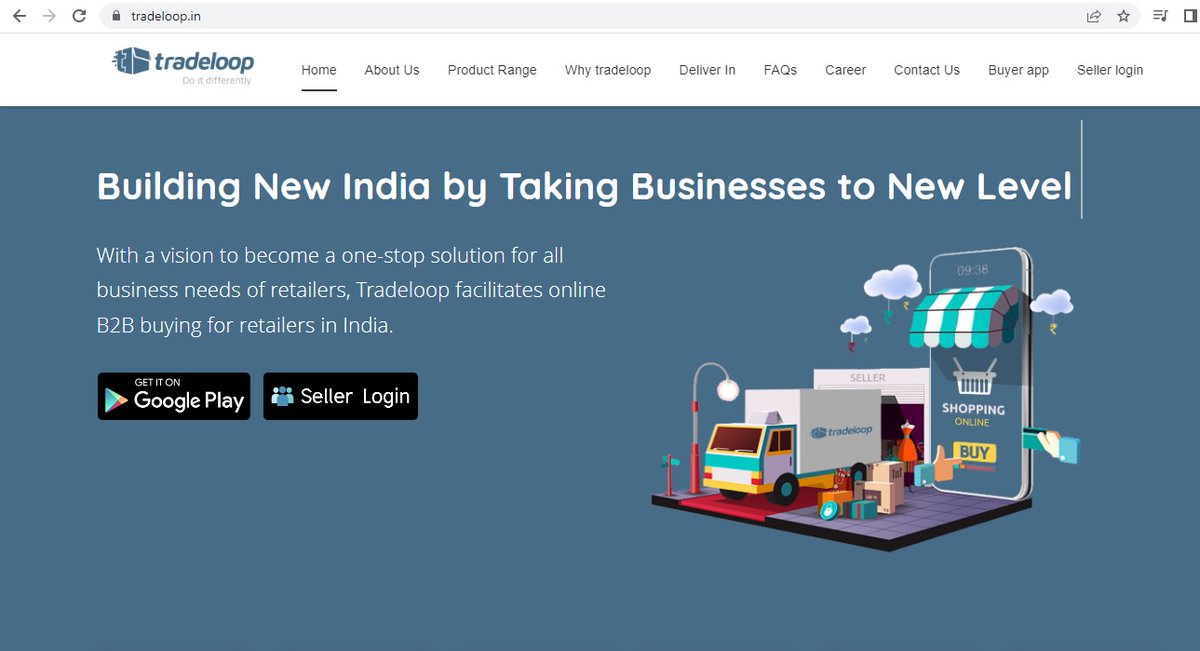Screen dimensions: 1200x651
Task: Bookmark this page with the star icon
Action: pos(1123,16)
